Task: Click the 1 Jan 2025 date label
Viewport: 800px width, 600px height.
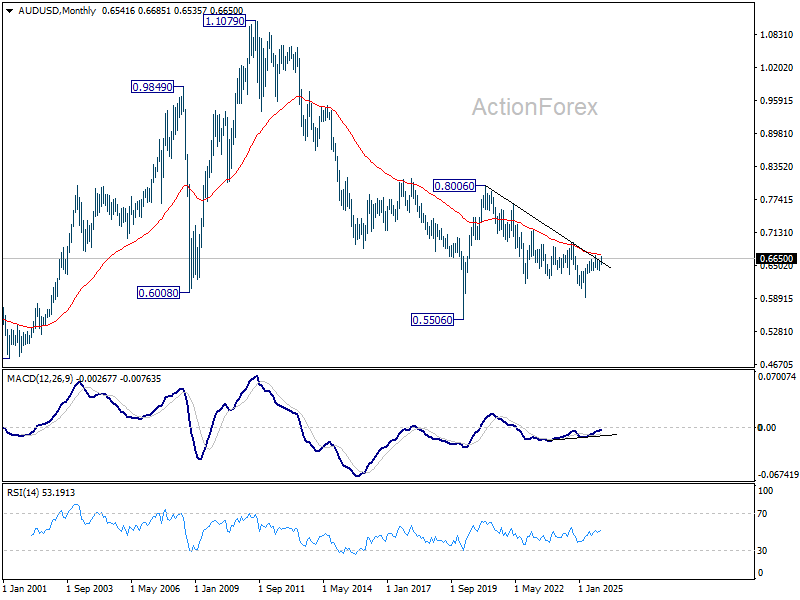Action: coord(601,588)
